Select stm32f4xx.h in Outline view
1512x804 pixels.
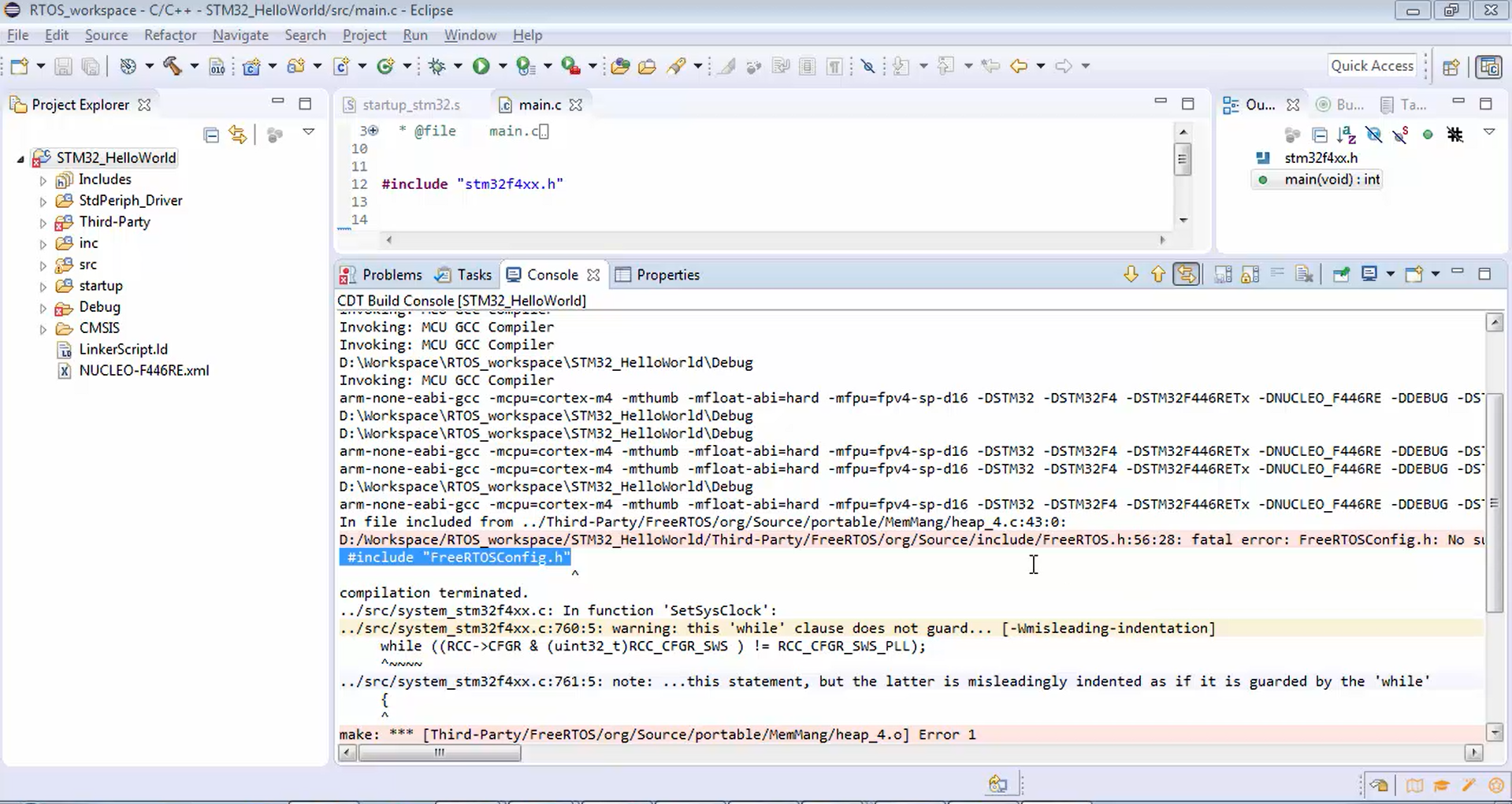(1321, 158)
